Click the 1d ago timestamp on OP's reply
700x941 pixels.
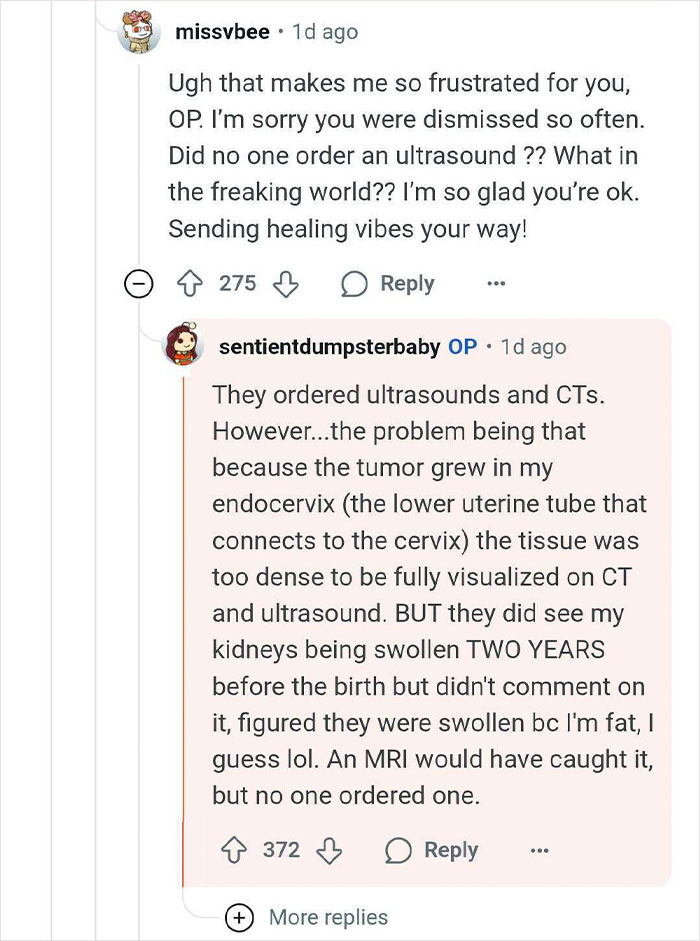point(533,347)
